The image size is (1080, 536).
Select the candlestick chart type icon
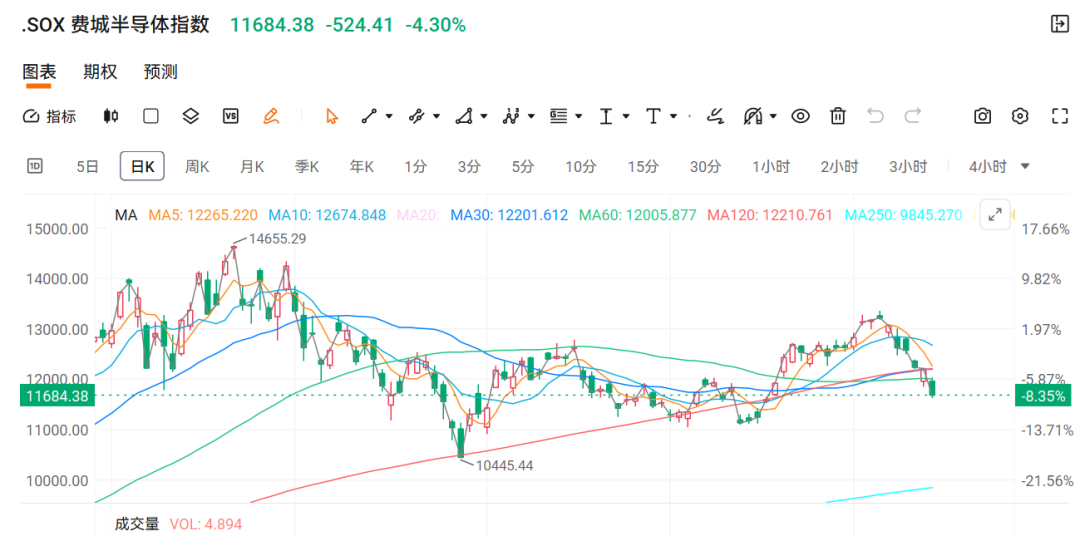(x=110, y=116)
